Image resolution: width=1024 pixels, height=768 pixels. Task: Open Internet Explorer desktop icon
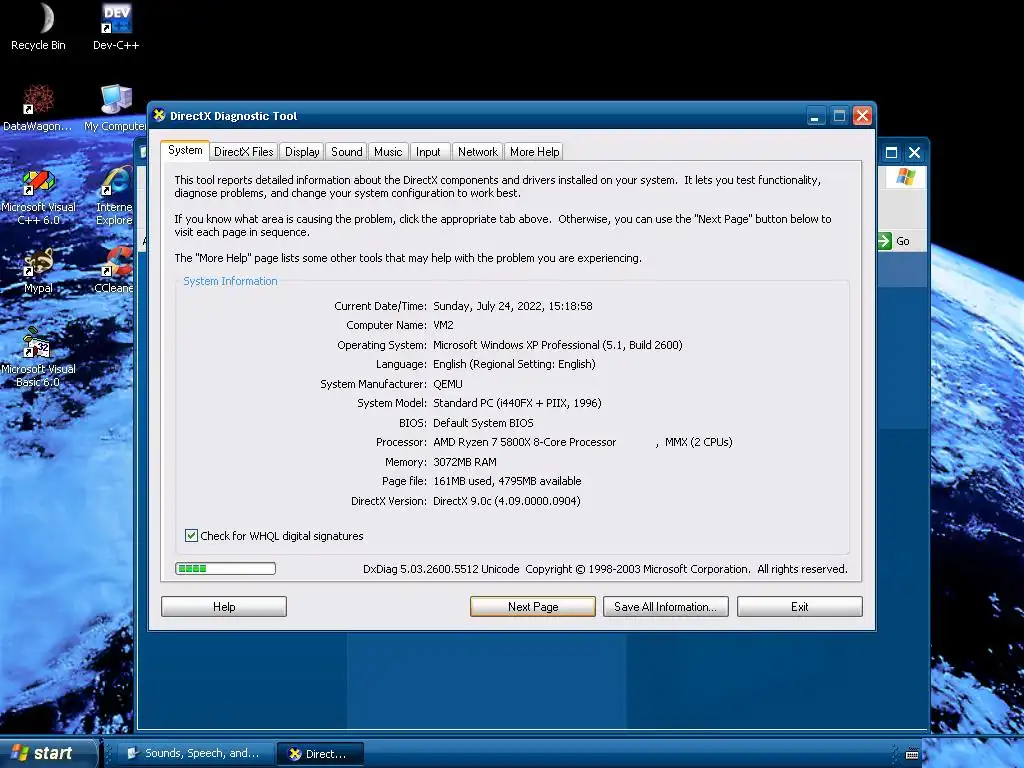coord(115,197)
